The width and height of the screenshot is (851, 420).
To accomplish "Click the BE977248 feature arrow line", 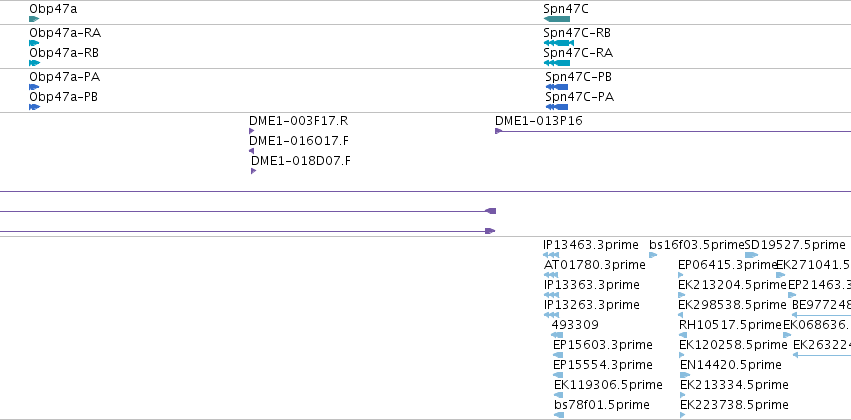I will pos(822,315).
